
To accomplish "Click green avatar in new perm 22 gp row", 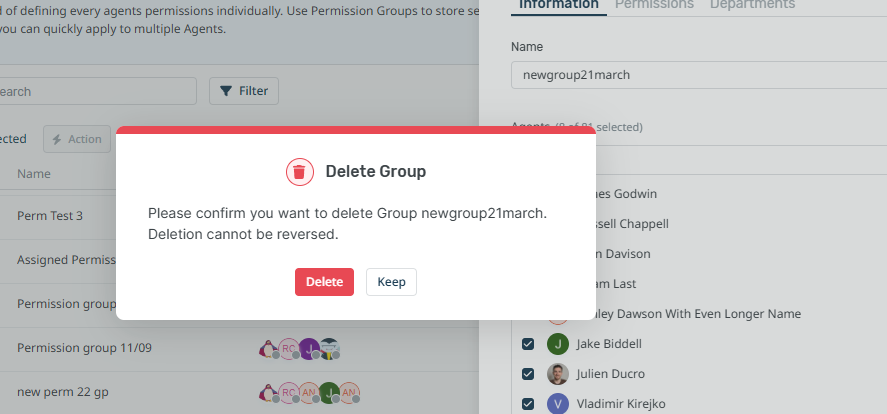I will pyautogui.click(x=329, y=393).
